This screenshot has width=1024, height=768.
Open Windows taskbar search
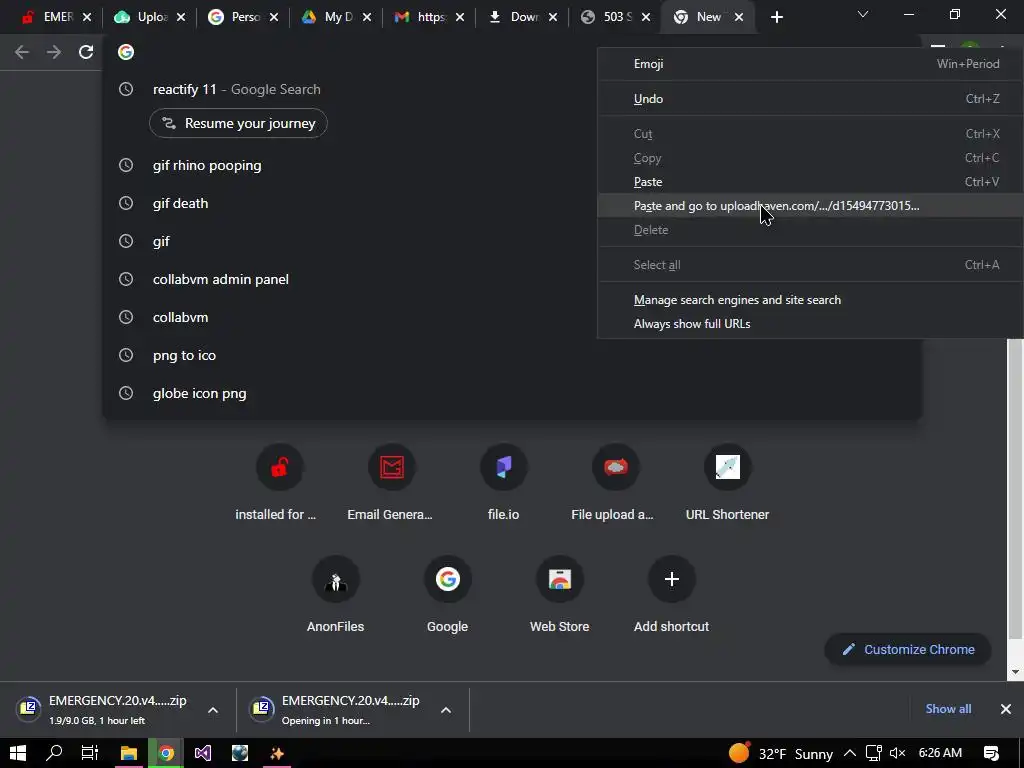click(x=54, y=753)
